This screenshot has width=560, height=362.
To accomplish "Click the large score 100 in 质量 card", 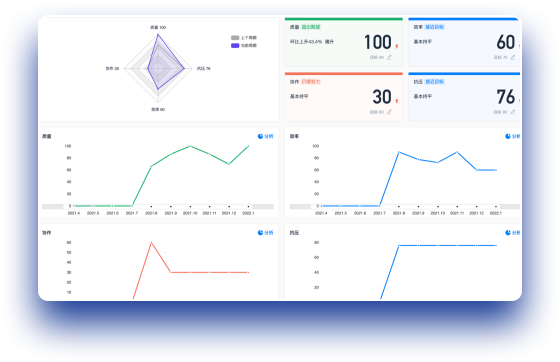I will 378,42.
